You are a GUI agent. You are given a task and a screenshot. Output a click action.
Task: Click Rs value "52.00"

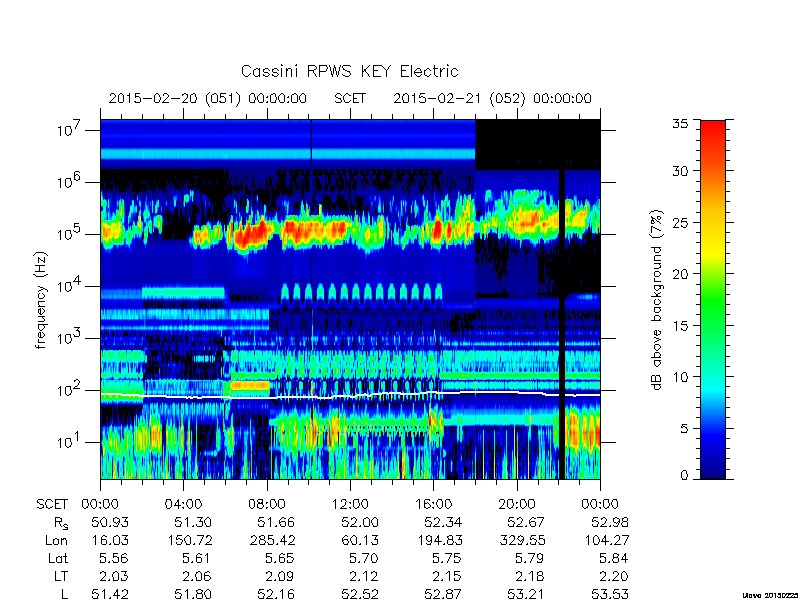(x=359, y=522)
